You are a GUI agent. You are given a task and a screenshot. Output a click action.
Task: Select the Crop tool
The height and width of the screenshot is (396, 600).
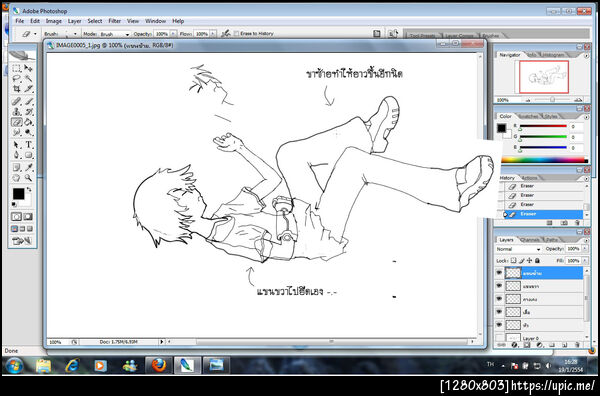[x=16, y=89]
